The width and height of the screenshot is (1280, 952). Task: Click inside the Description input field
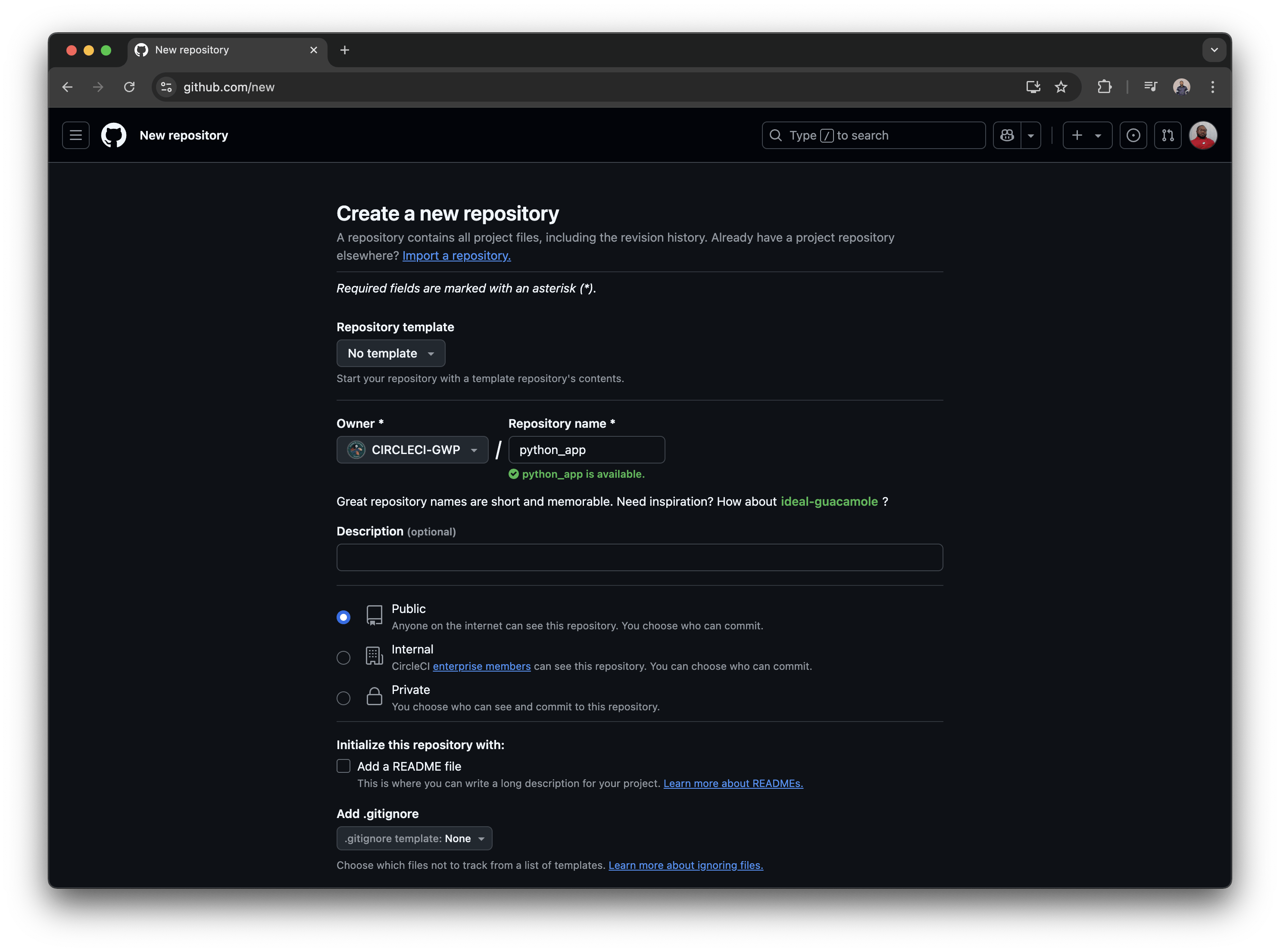(639, 557)
